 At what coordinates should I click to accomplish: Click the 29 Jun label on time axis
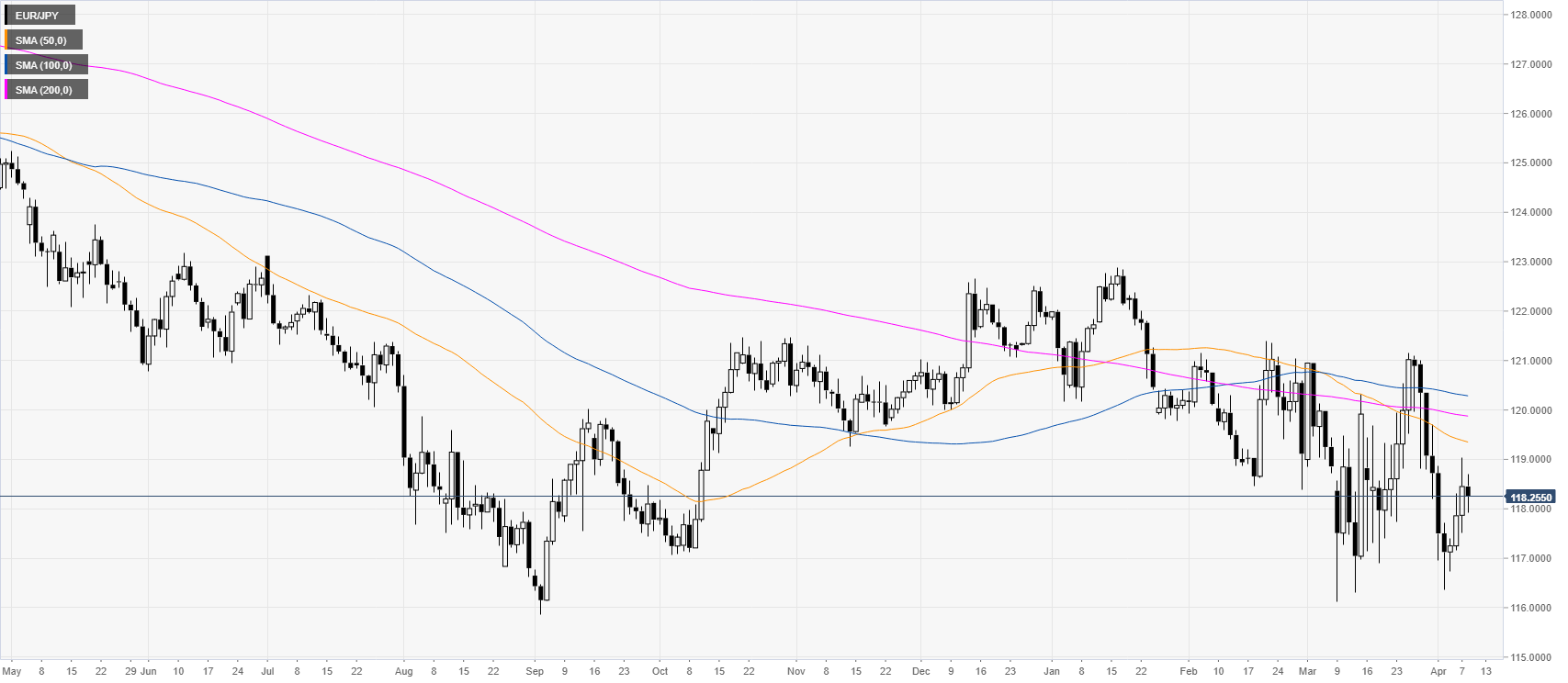pyautogui.click(x=141, y=671)
